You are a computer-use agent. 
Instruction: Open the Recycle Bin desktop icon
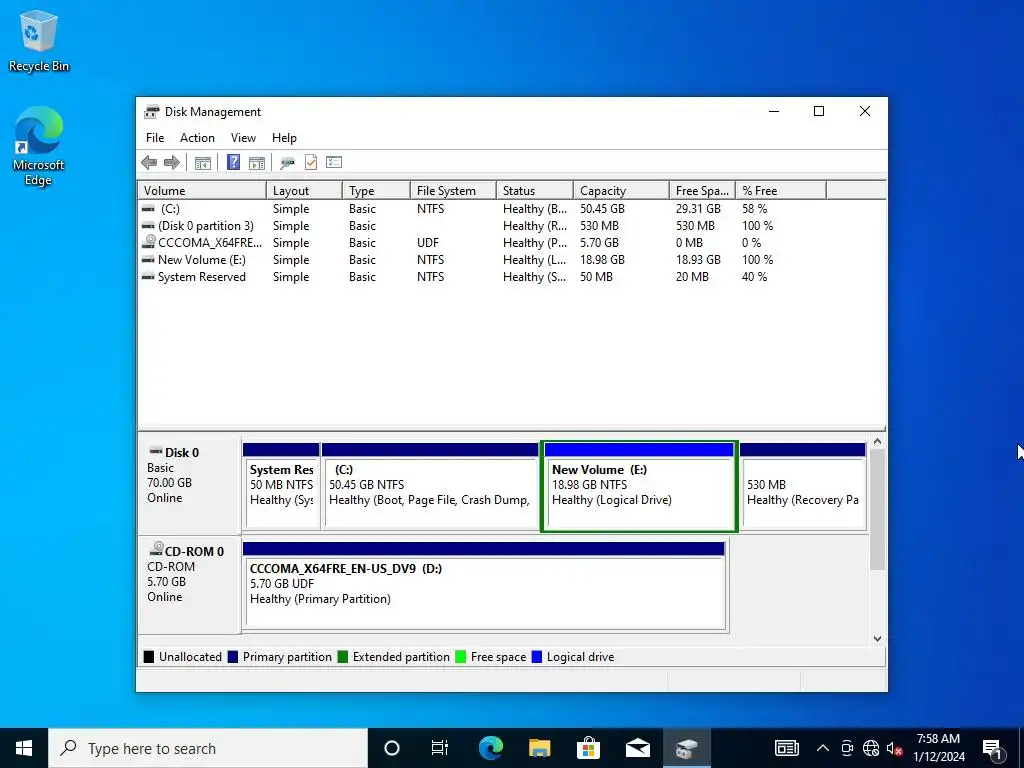click(x=39, y=40)
